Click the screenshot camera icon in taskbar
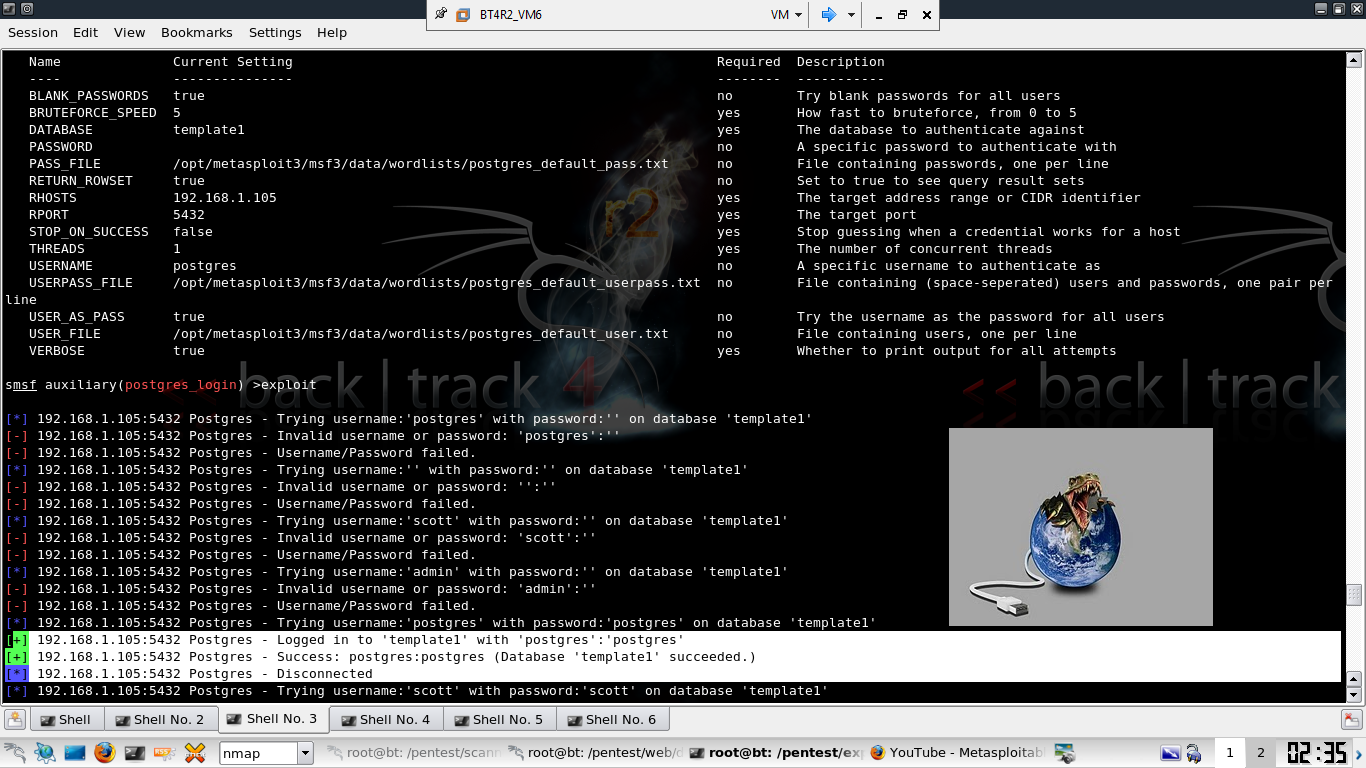The image size is (1366, 768). click(x=1065, y=753)
